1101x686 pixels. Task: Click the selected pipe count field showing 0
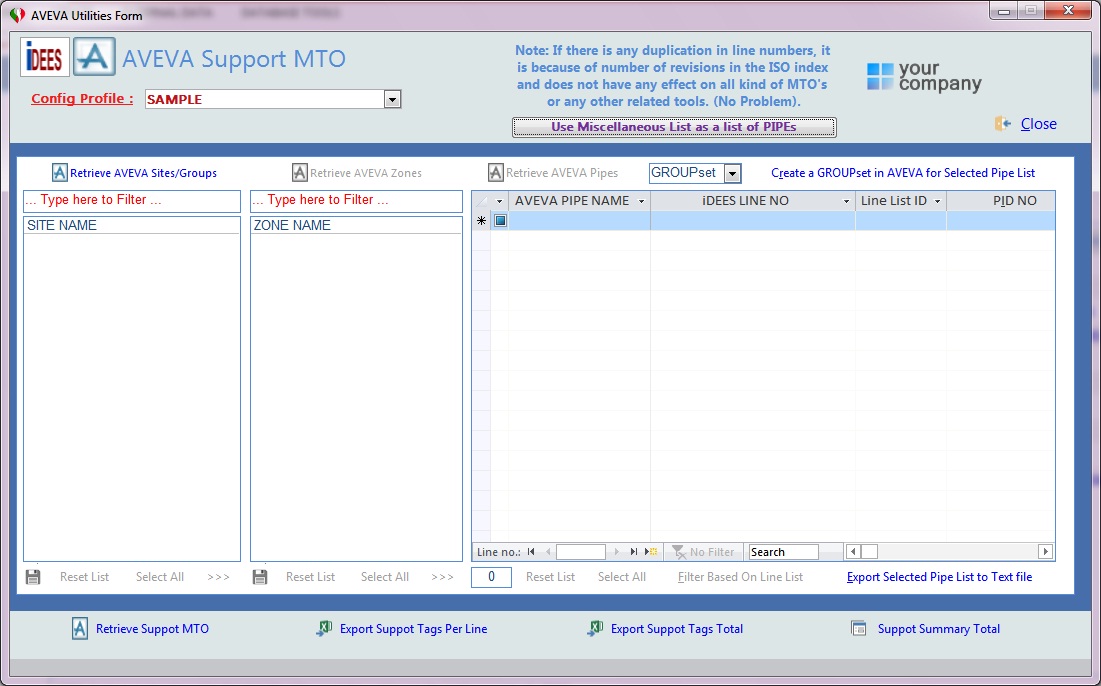(492, 577)
